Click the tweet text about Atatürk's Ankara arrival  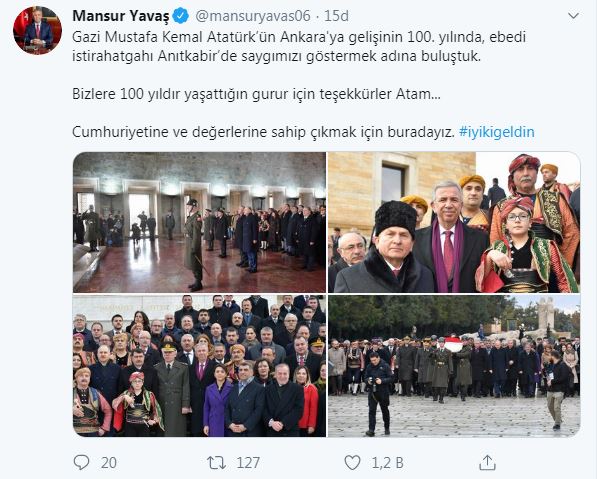click(299, 46)
